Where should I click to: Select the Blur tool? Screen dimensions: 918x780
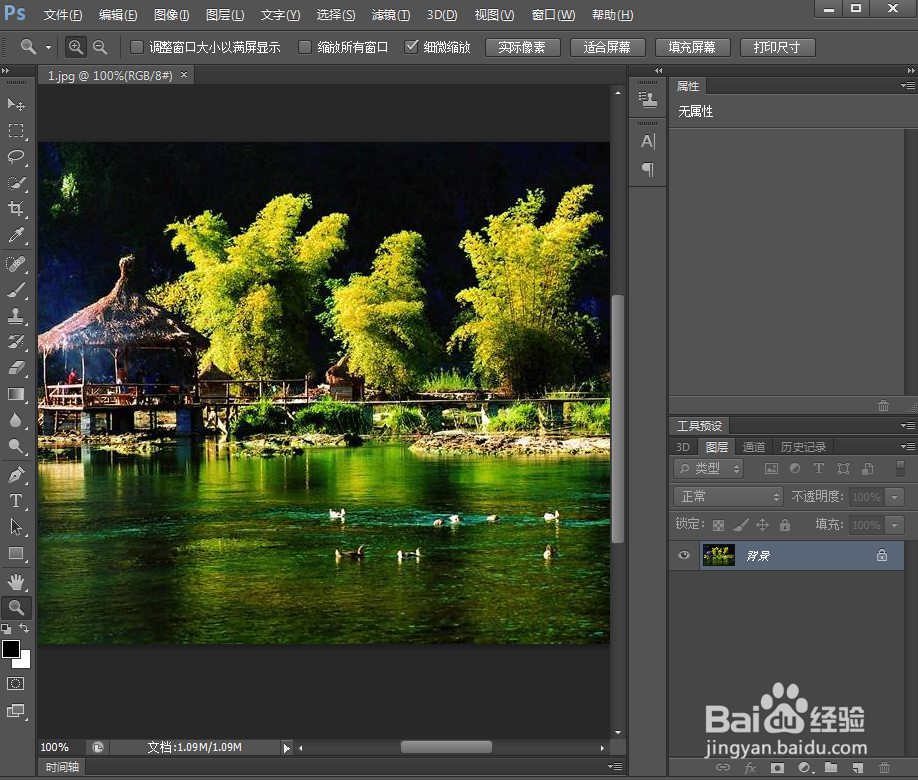pyautogui.click(x=16, y=420)
